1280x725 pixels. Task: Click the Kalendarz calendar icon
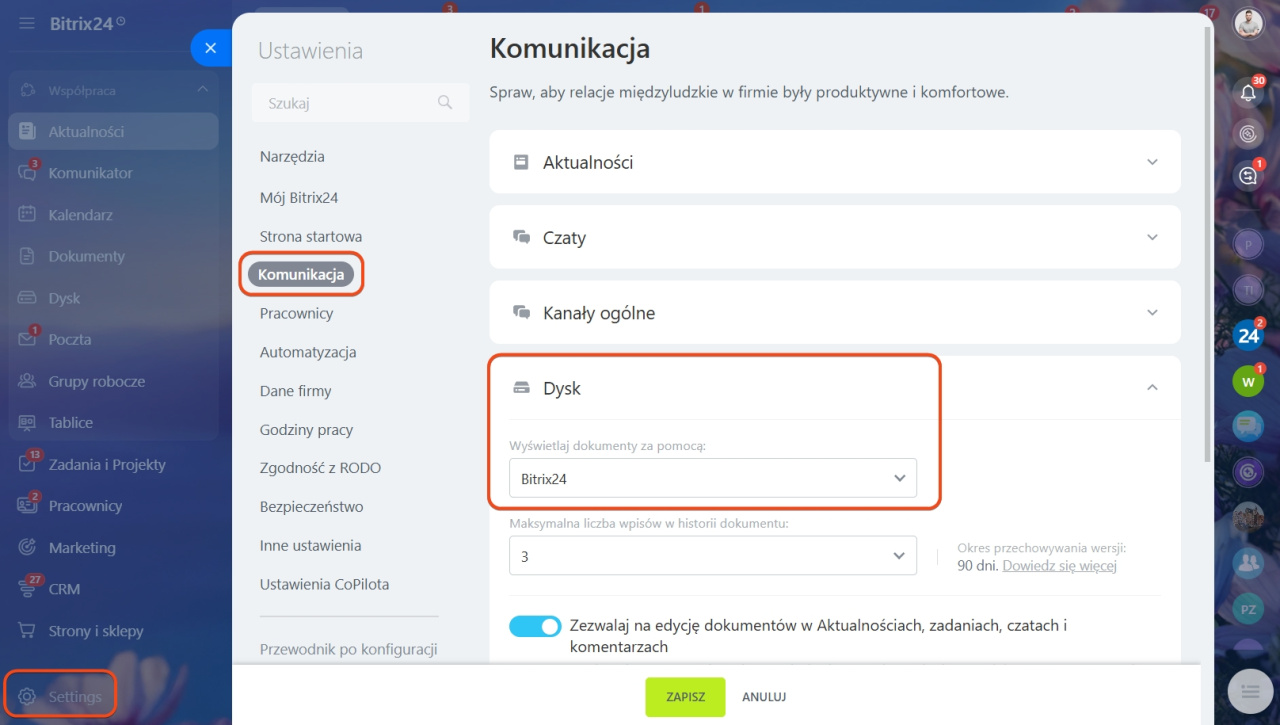[x=27, y=214]
